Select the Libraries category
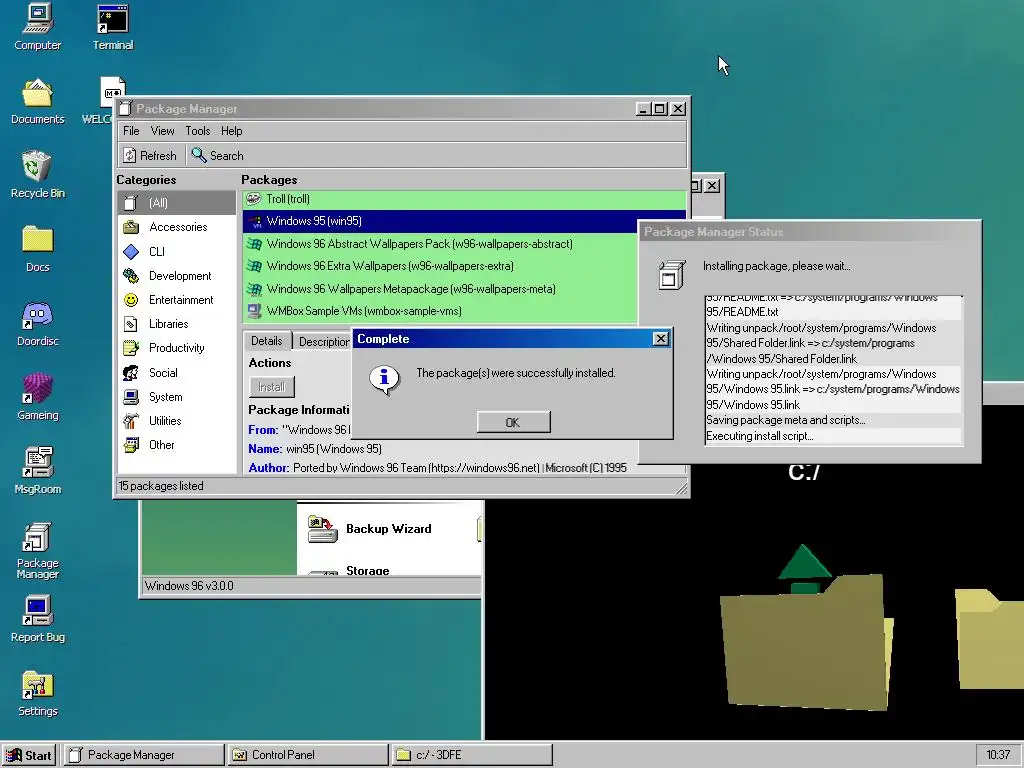Viewport: 1024px width, 768px height. [x=177, y=324]
